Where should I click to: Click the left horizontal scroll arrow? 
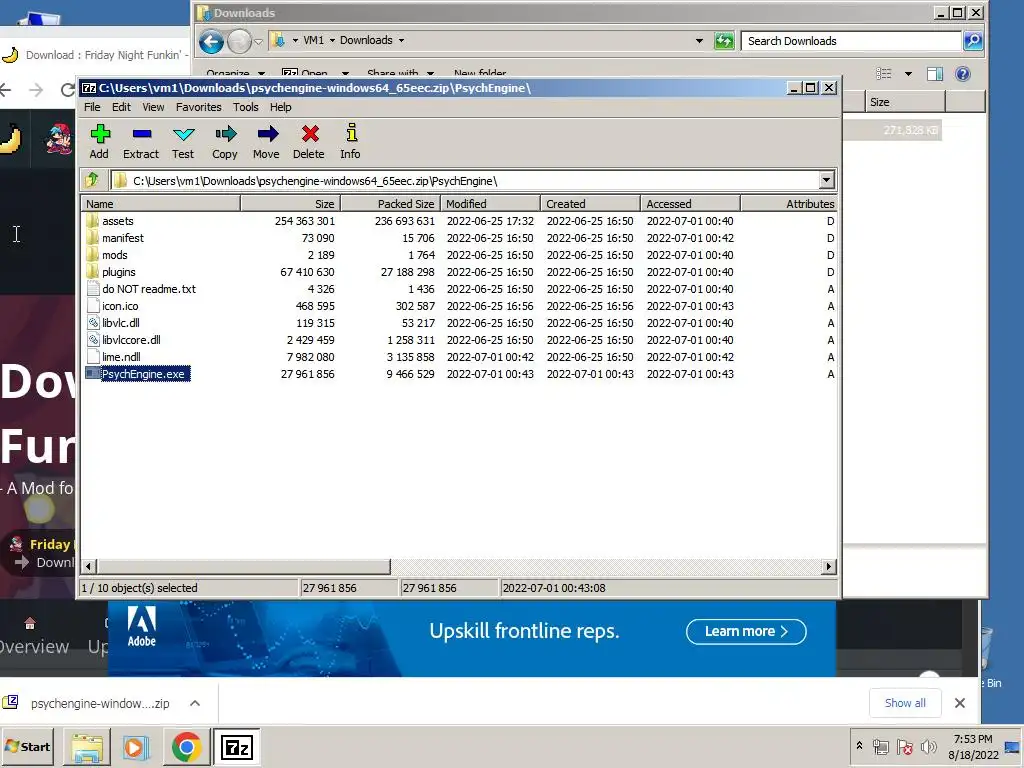(x=89, y=566)
